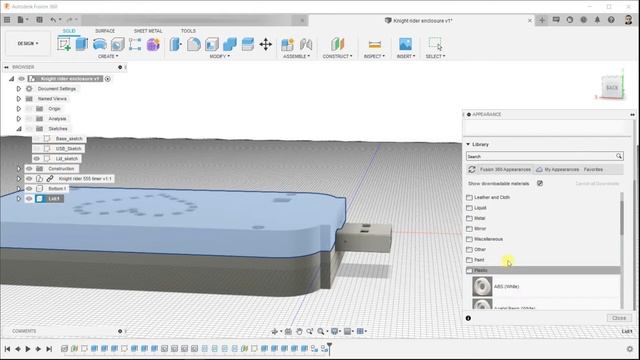The height and width of the screenshot is (360, 640).
Task: Open the notifications bell icon
Action: click(x=597, y=20)
